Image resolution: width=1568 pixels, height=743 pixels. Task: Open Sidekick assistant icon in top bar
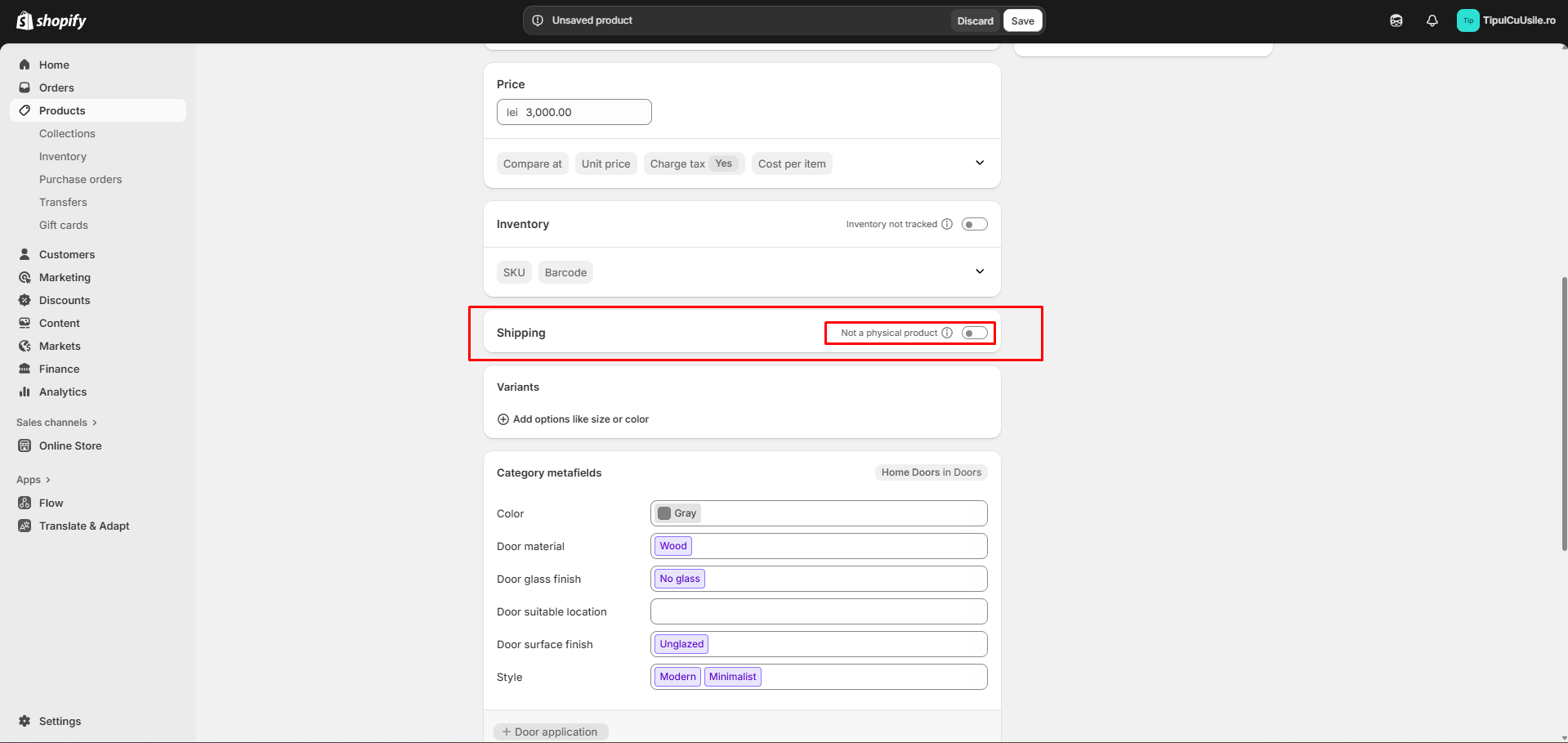point(1396,21)
